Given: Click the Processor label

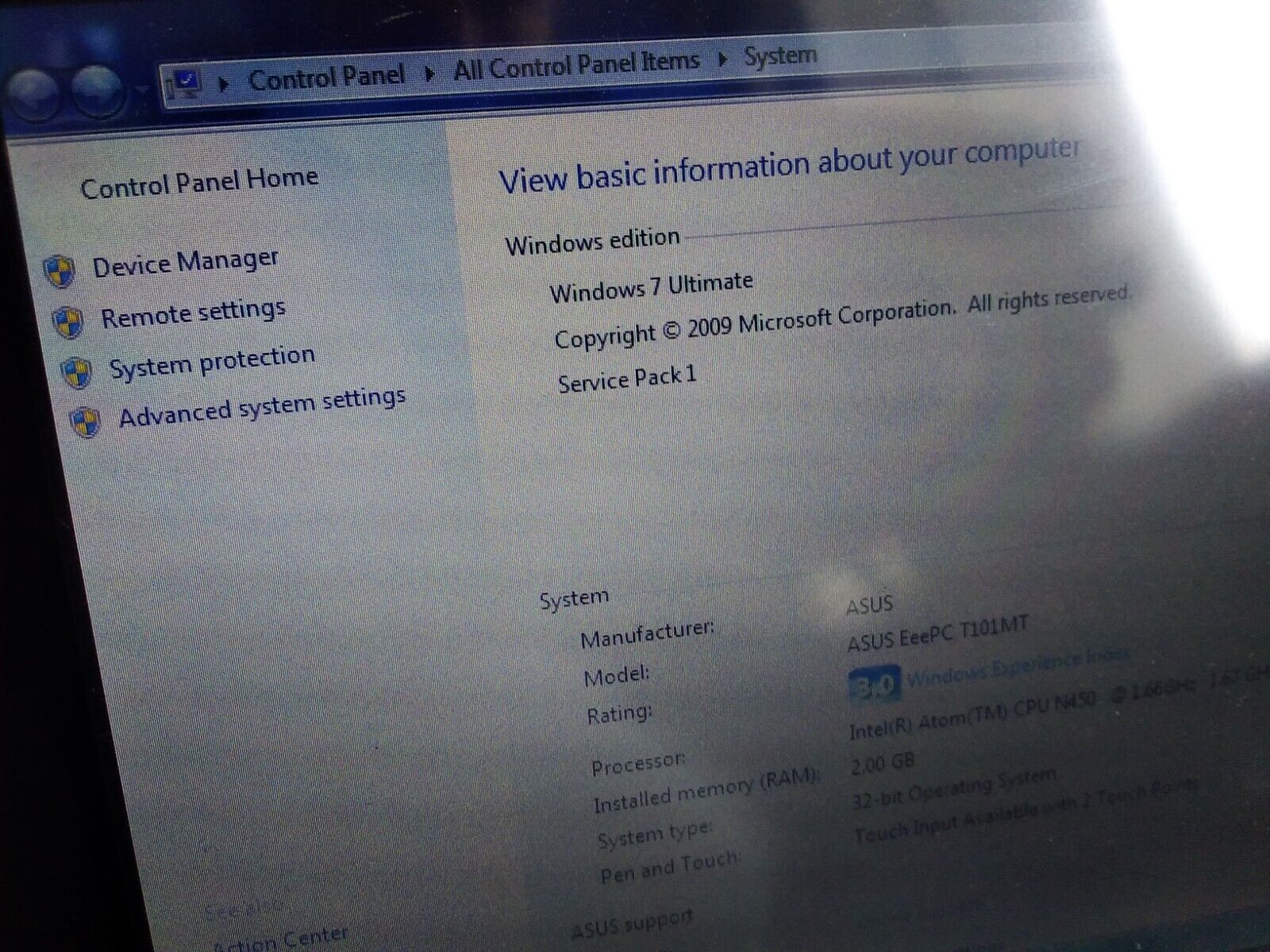Looking at the screenshot, I should tap(638, 765).
